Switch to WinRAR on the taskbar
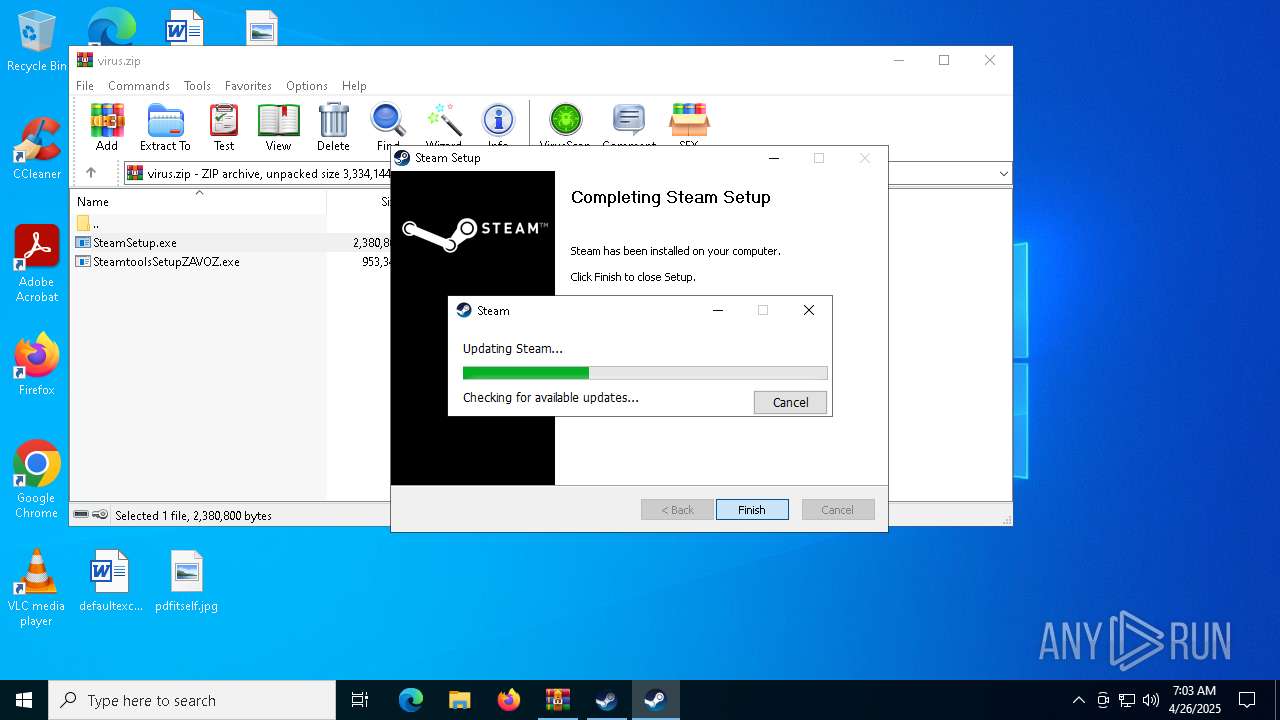1280x720 pixels. (557, 700)
